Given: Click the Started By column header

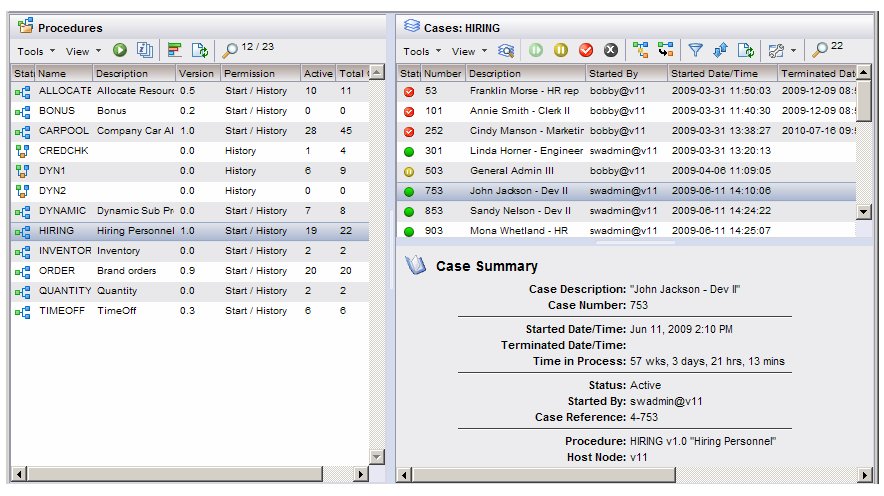Looking at the screenshot, I should tap(625, 73).
